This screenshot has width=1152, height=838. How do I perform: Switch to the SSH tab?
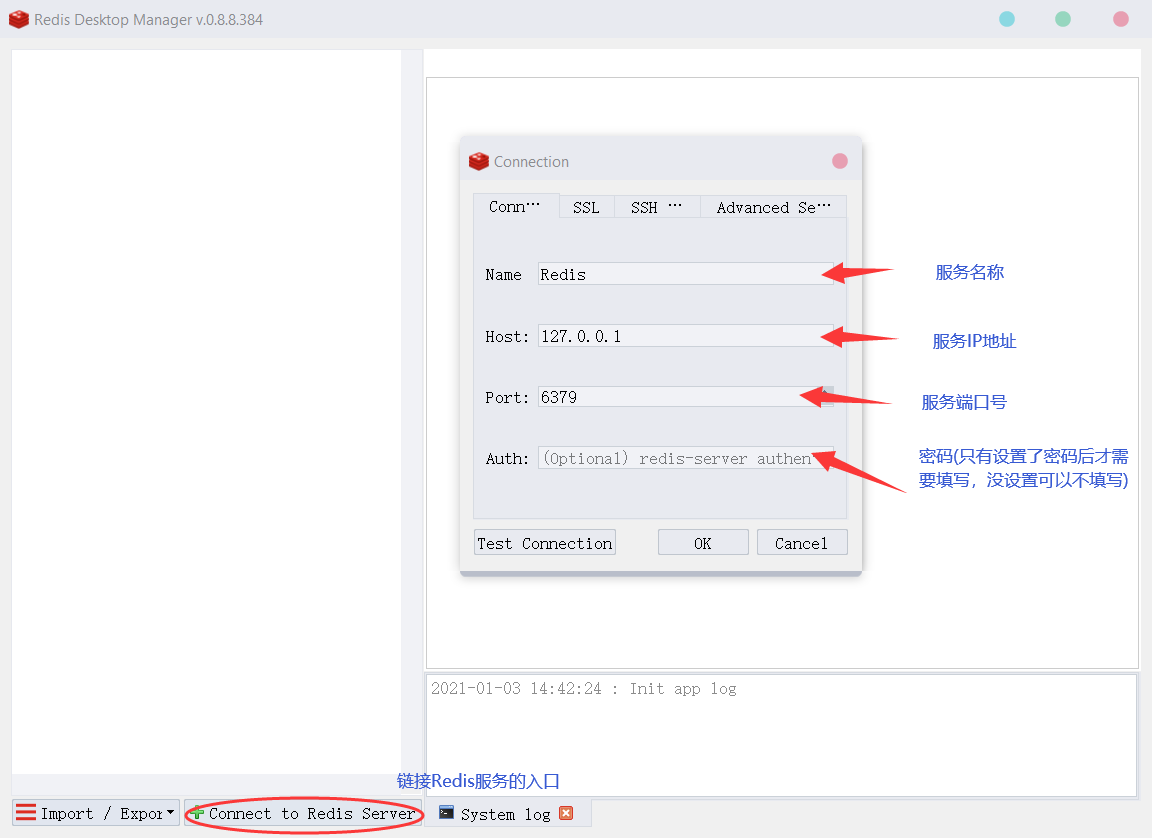click(x=657, y=208)
